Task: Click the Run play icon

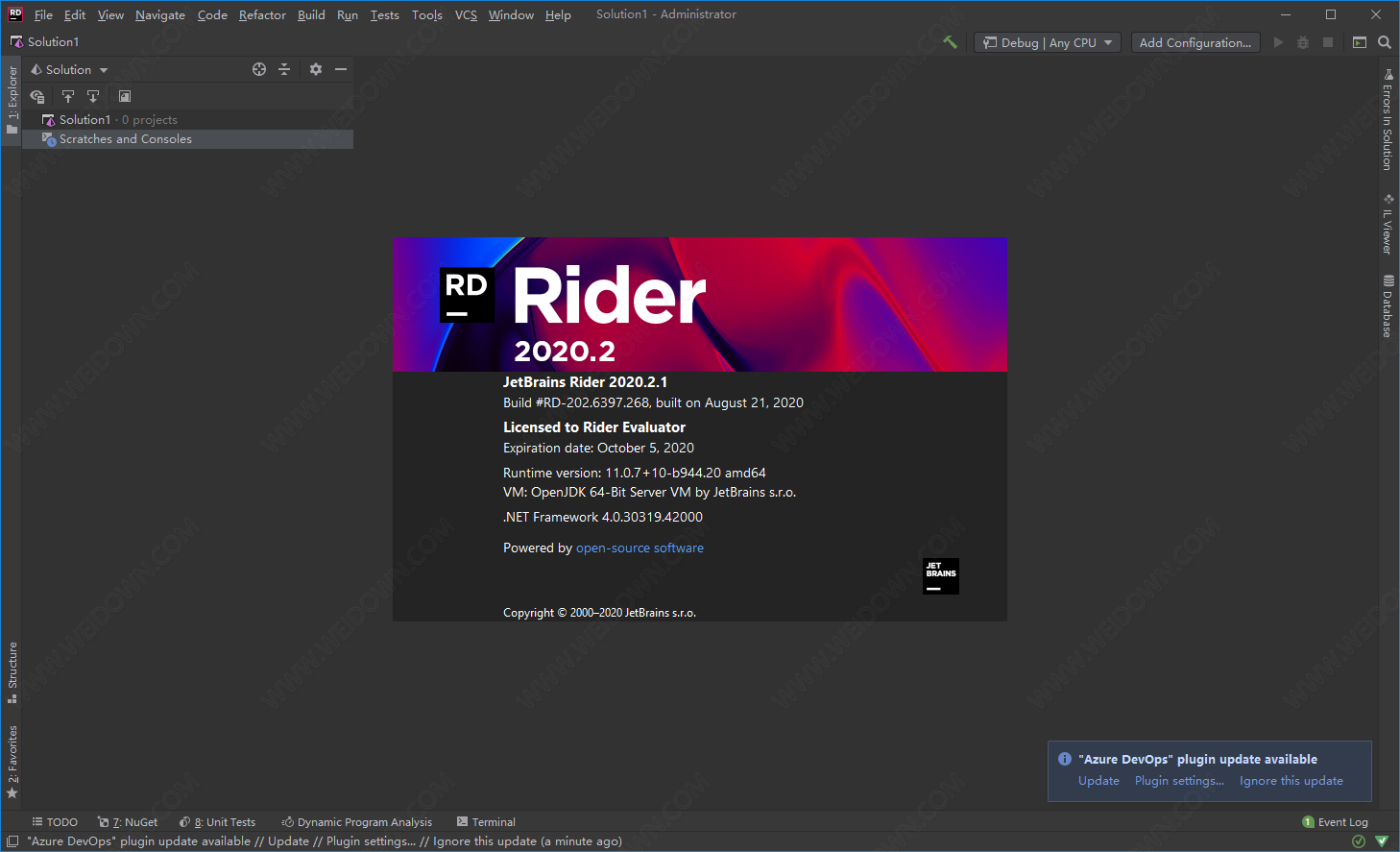Action: click(1278, 42)
